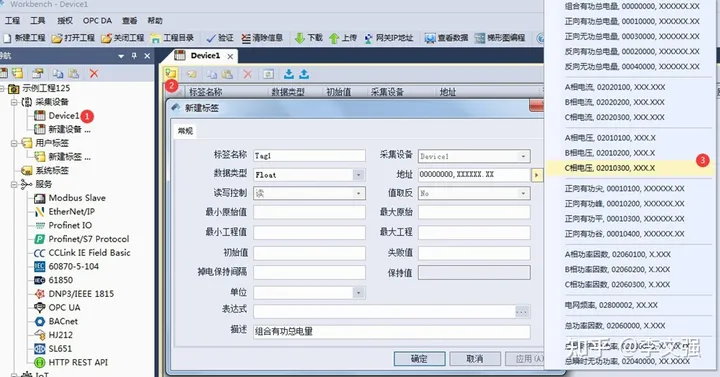Open the 工程 menu

tap(12, 21)
